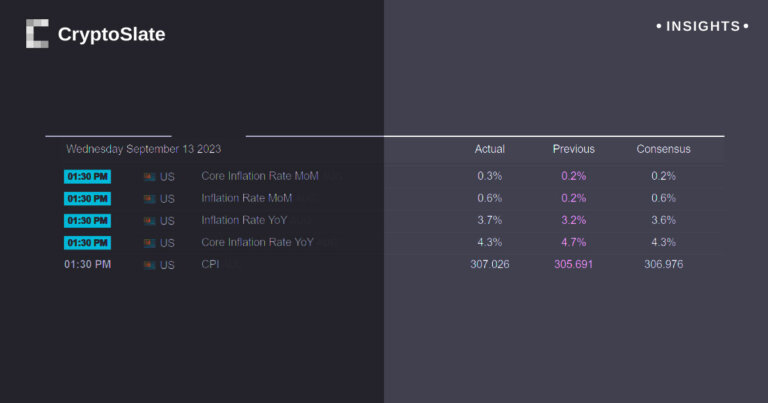Click the US flag in Core Inflation Rate YoY row

149,243
